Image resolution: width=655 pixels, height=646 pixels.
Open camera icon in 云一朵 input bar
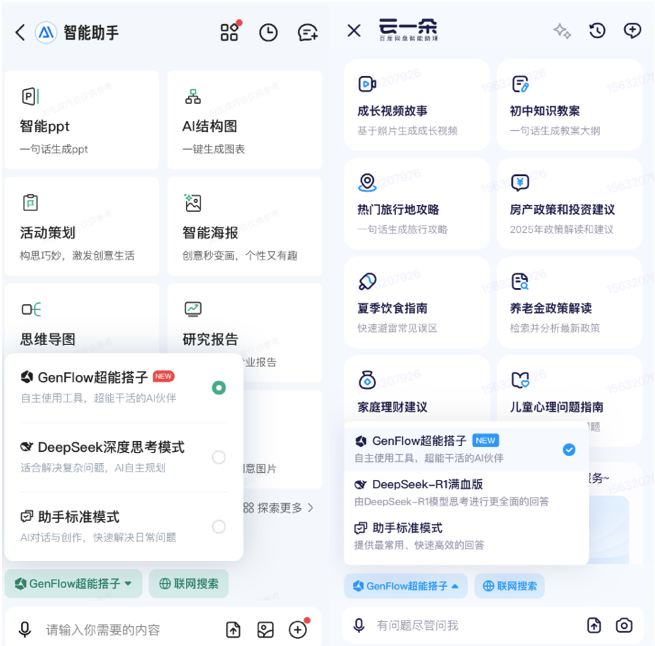(624, 626)
